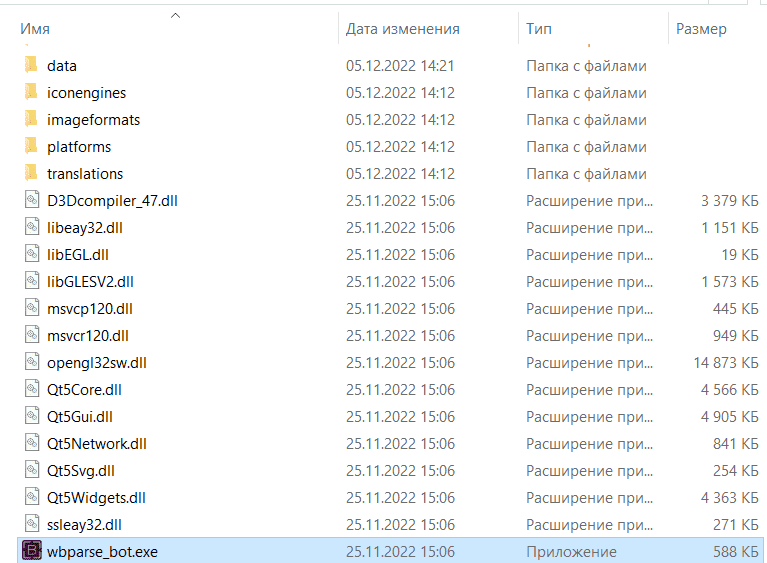767x563 pixels.
Task: Select file name opengl32sw.dll
Action: [97, 363]
